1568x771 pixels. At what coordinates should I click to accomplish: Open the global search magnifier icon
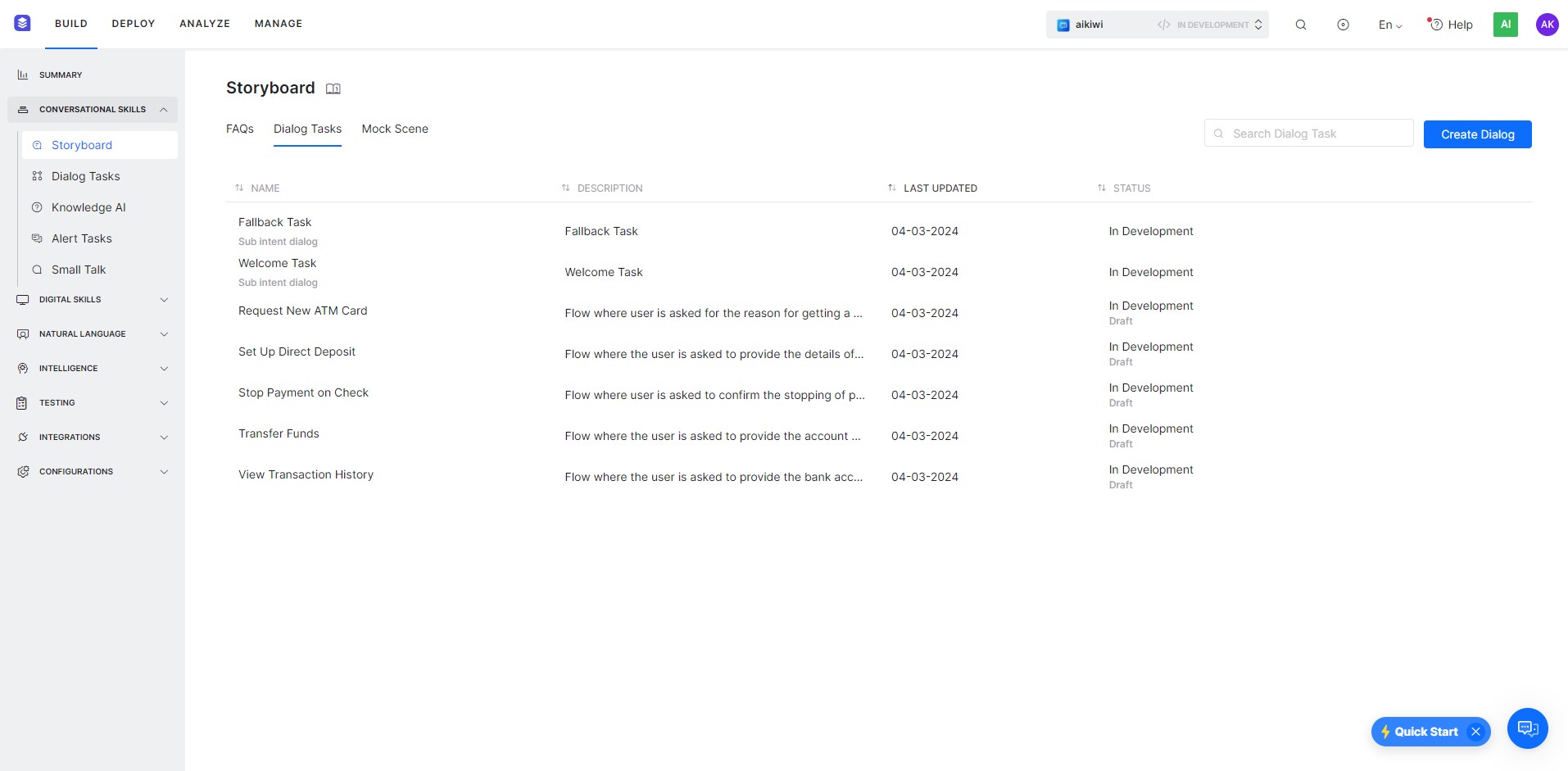click(1301, 25)
